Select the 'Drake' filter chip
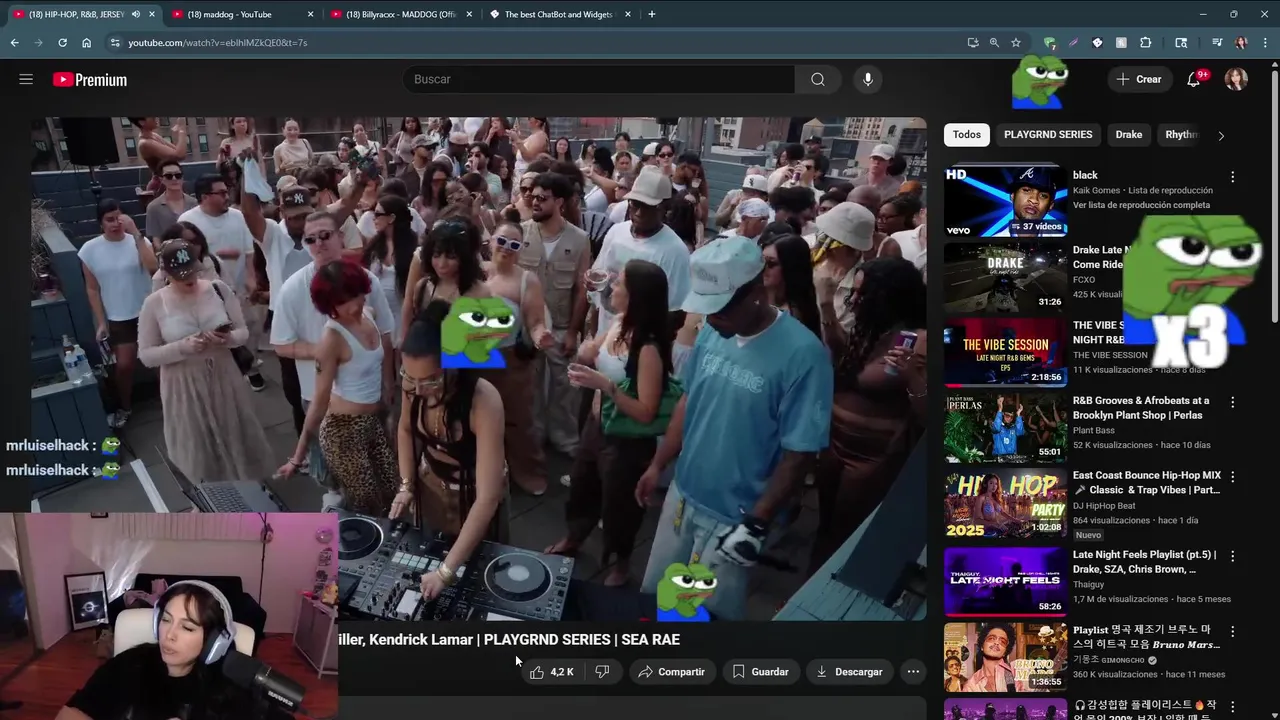The image size is (1280, 720). click(x=1129, y=134)
